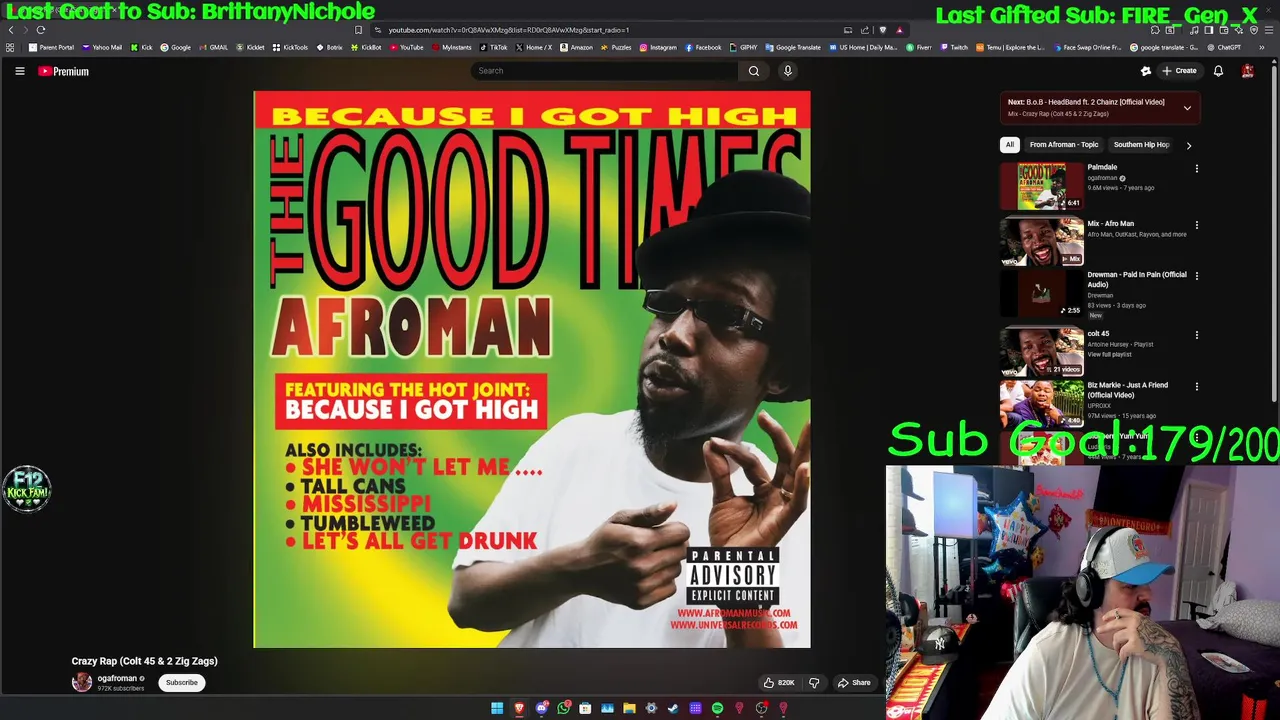
Task: Click the YouTube search magnifier button
Action: (754, 71)
